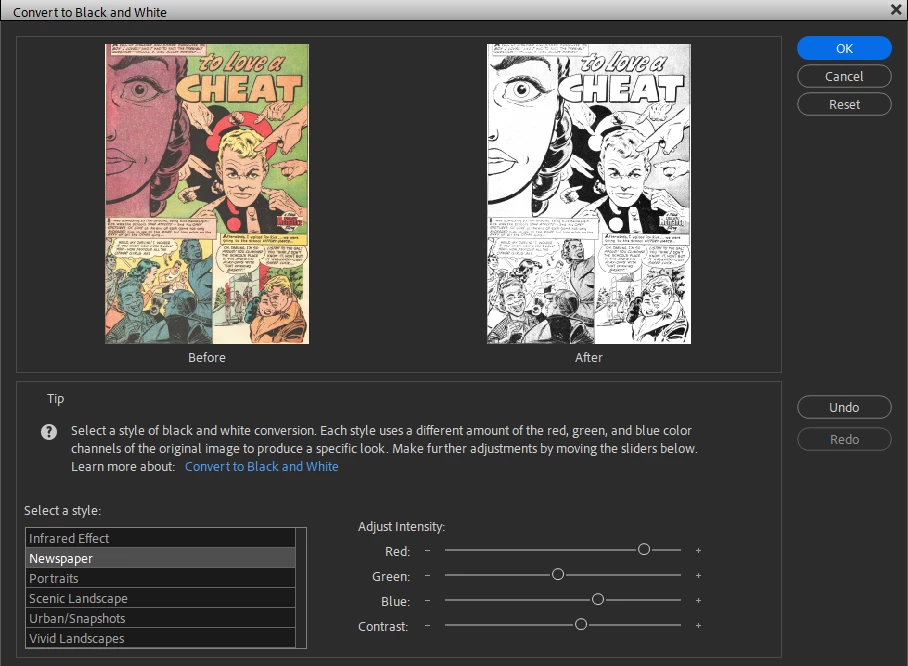Click the 'Blue:' slider label

pos(396,602)
